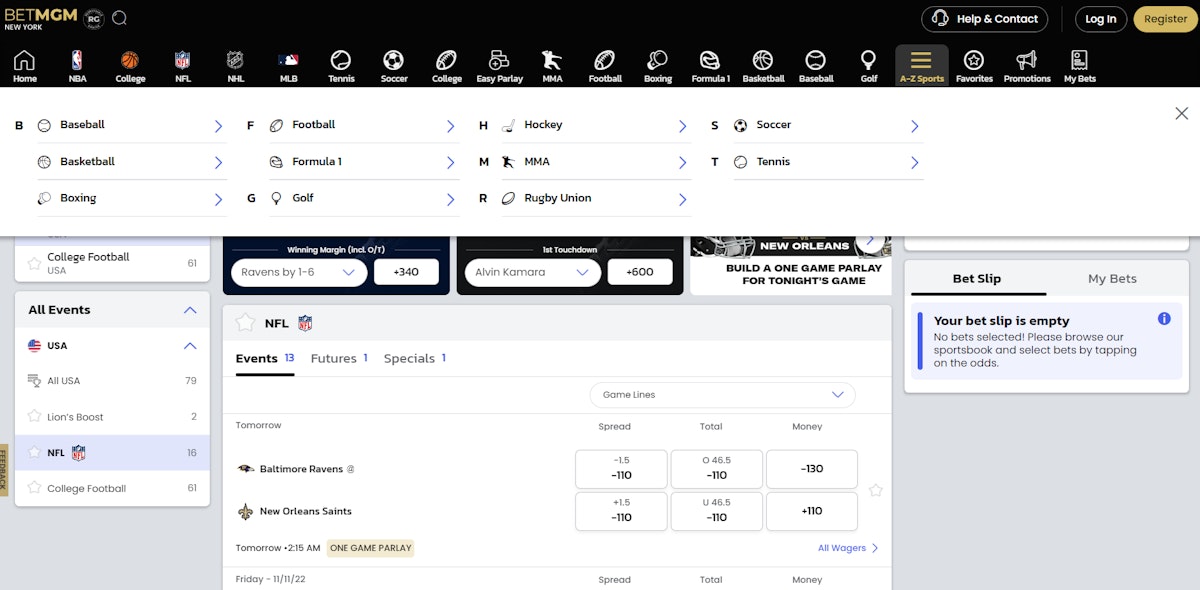
Task: Switch to My Bets tab in slip
Action: tap(1112, 279)
